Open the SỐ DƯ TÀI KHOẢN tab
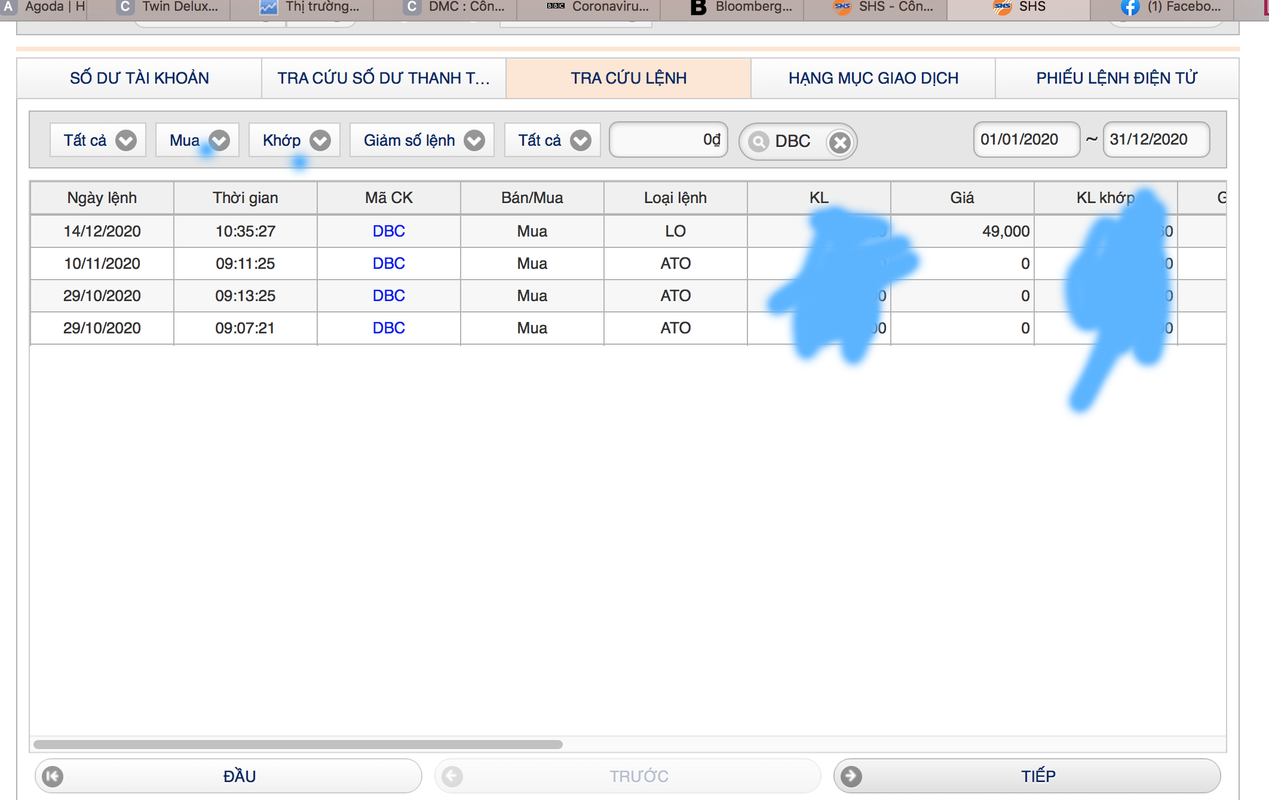 pyautogui.click(x=139, y=78)
